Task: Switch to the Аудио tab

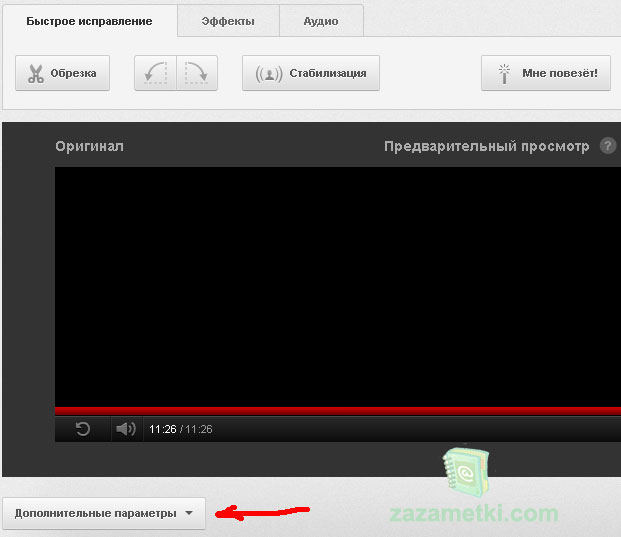Action: (321, 21)
